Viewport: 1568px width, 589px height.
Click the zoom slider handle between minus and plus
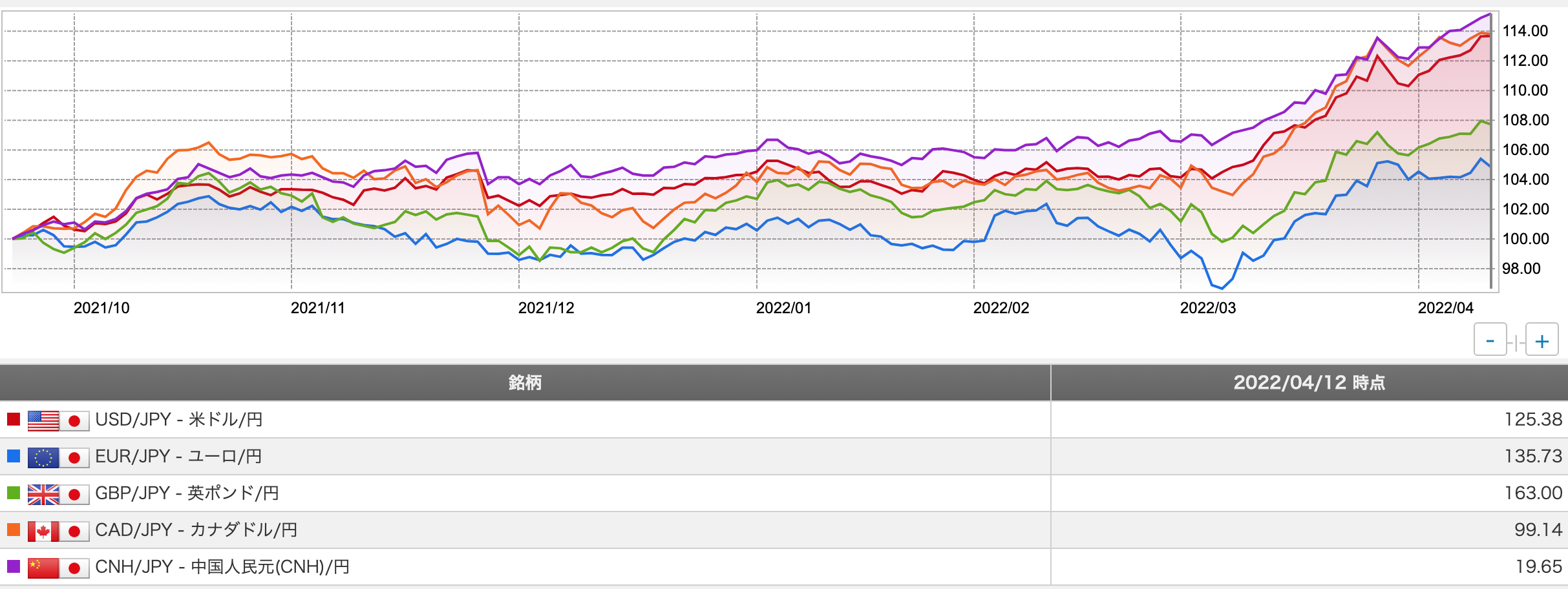coord(1516,342)
